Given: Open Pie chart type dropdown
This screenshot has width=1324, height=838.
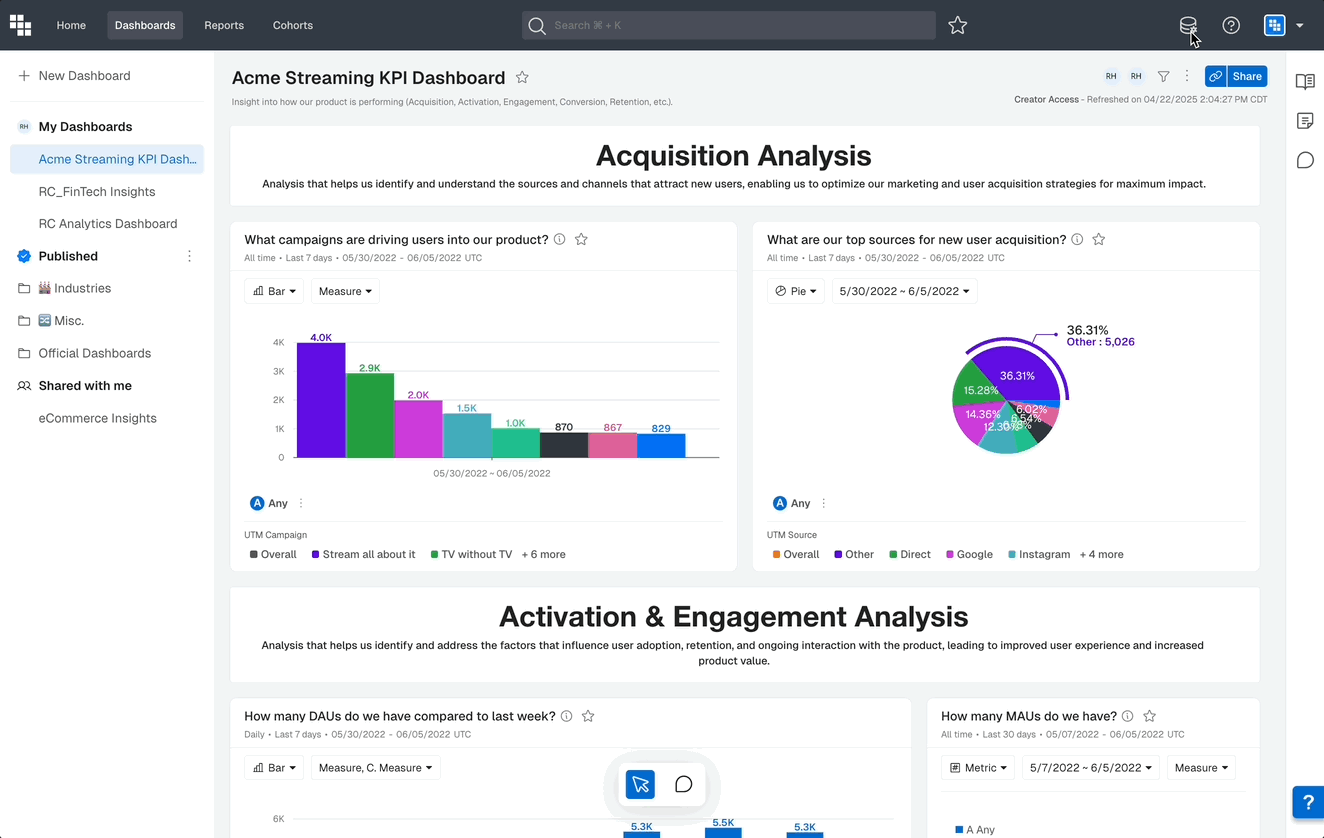Looking at the screenshot, I should pos(795,291).
